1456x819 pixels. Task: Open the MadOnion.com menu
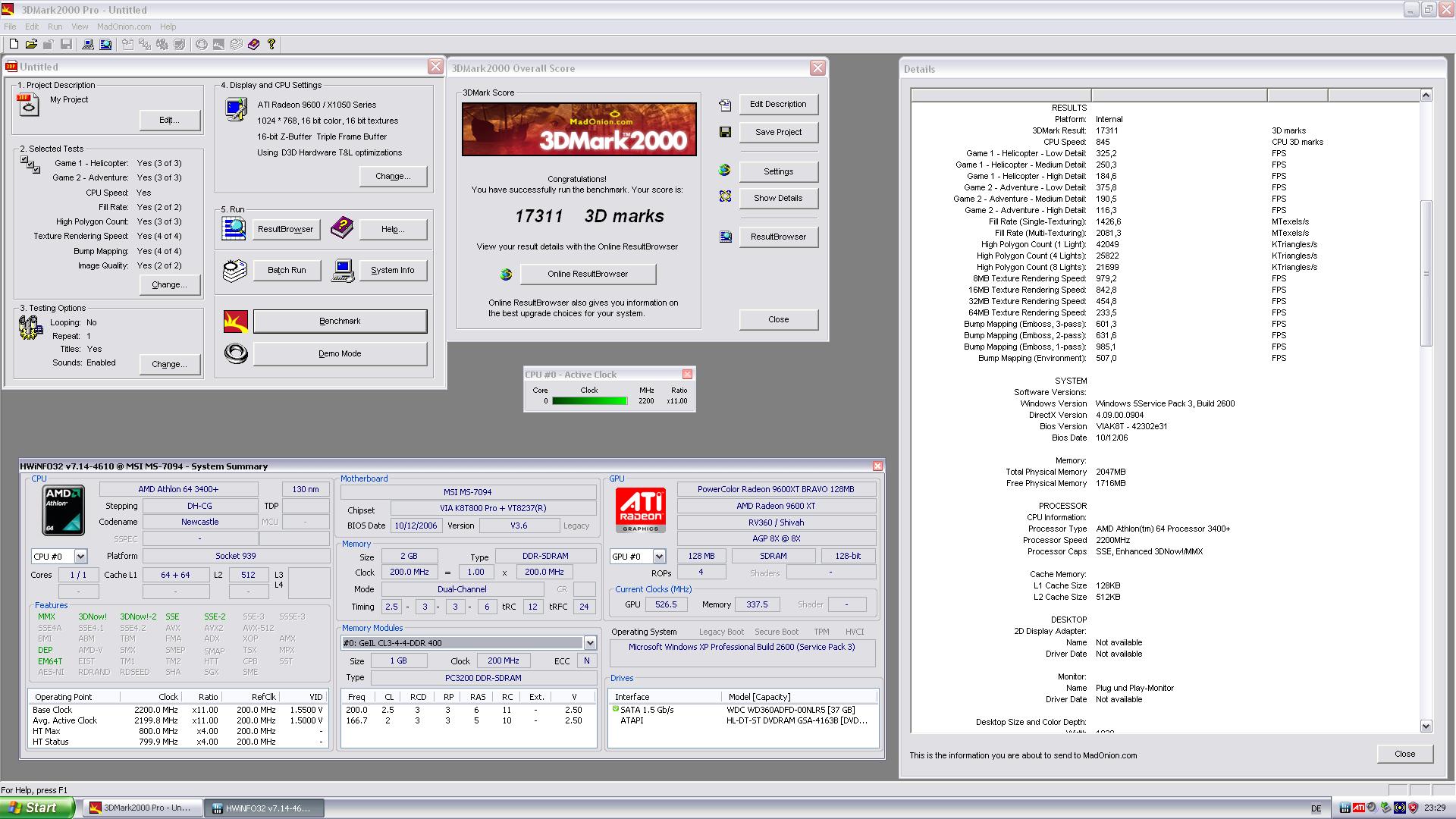click(x=124, y=27)
